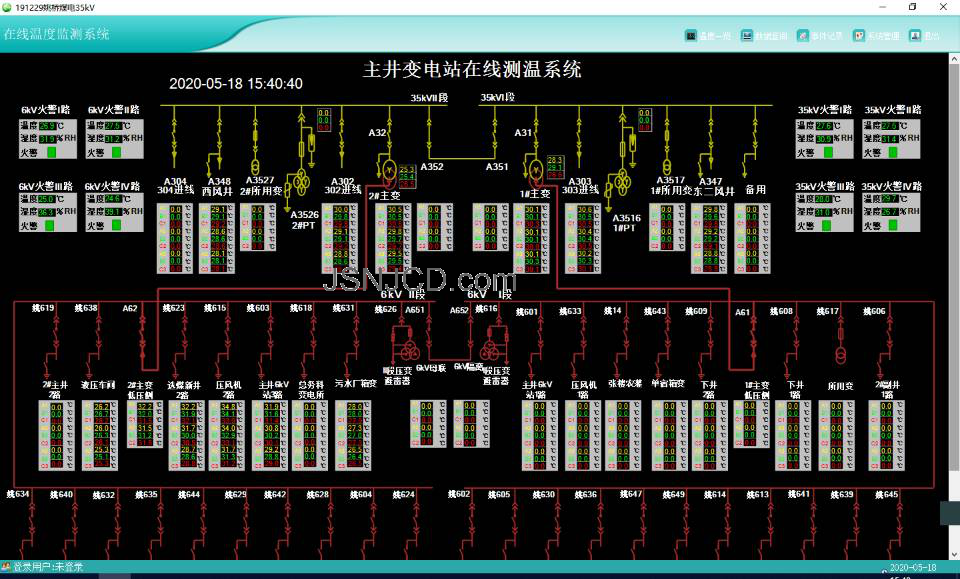Viewport: 960px width, 579px height.
Task: Click the vertical scrollbar up arrow
Action: coord(954,59)
